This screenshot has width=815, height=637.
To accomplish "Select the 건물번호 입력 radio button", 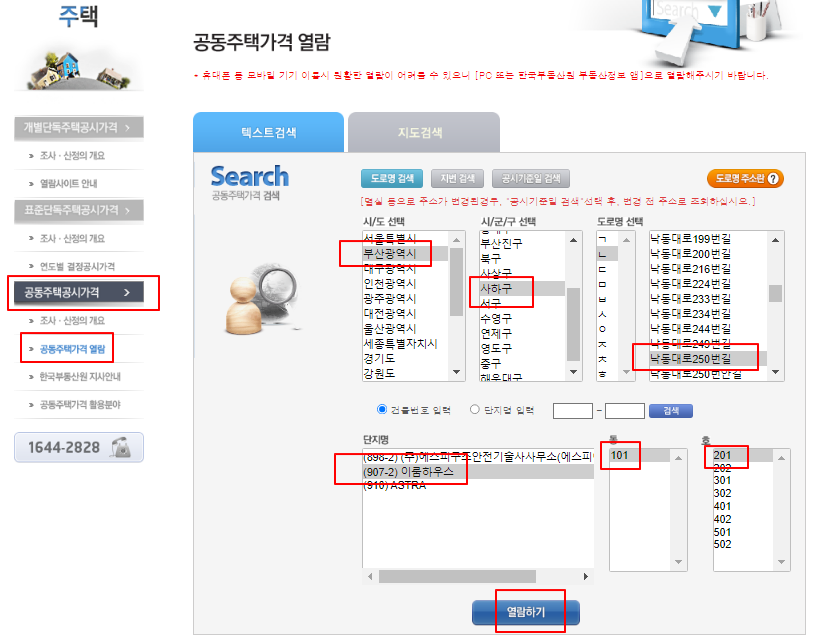I will pos(382,409).
